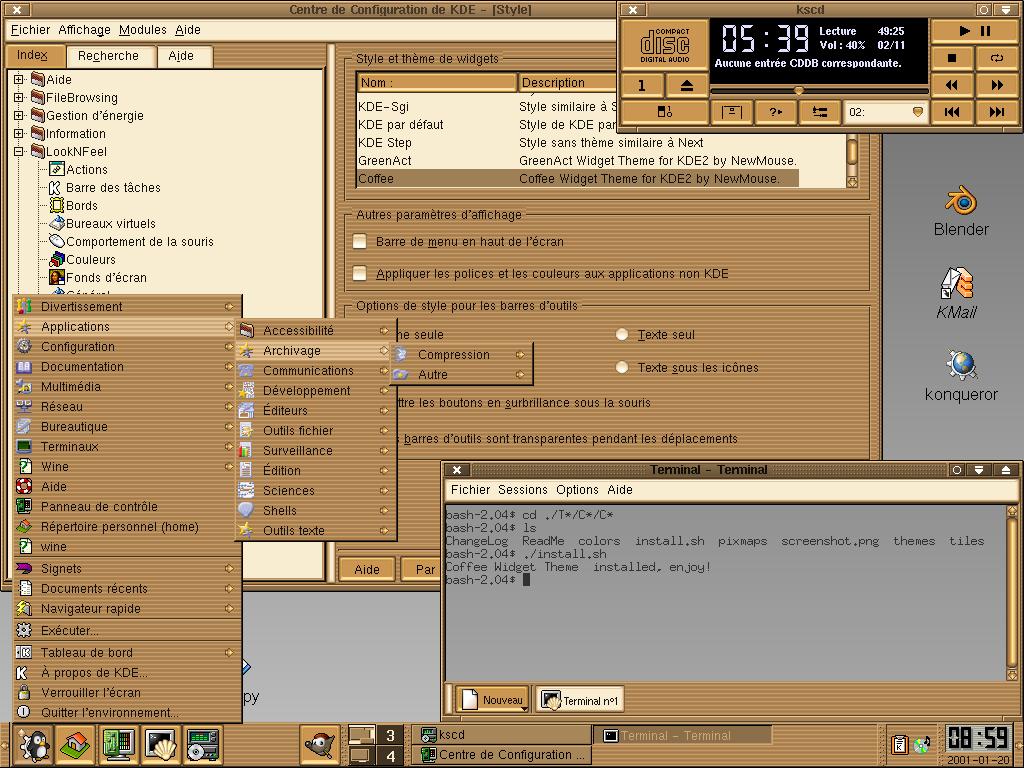Stop playback in kscd

[x=952, y=58]
